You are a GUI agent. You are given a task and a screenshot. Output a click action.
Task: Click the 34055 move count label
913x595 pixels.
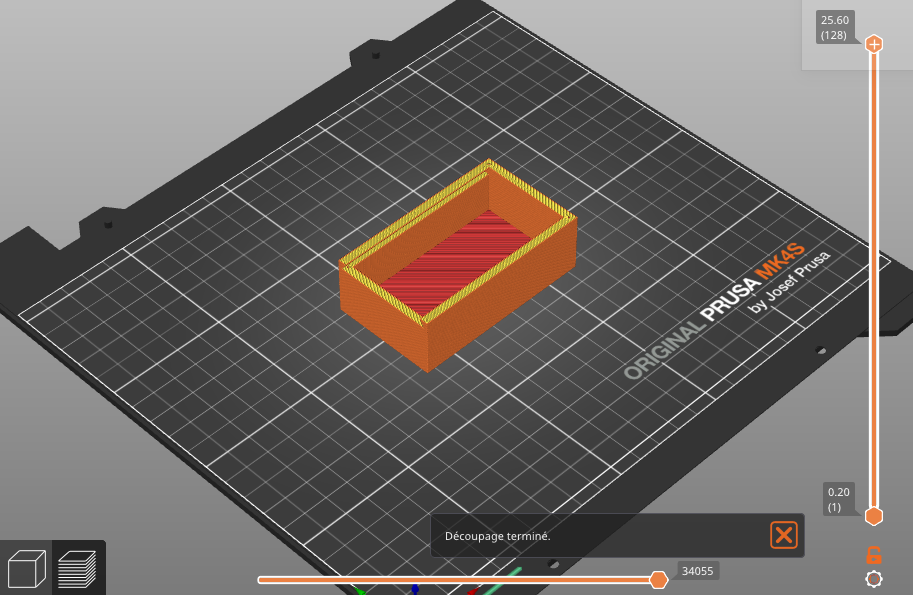698,571
